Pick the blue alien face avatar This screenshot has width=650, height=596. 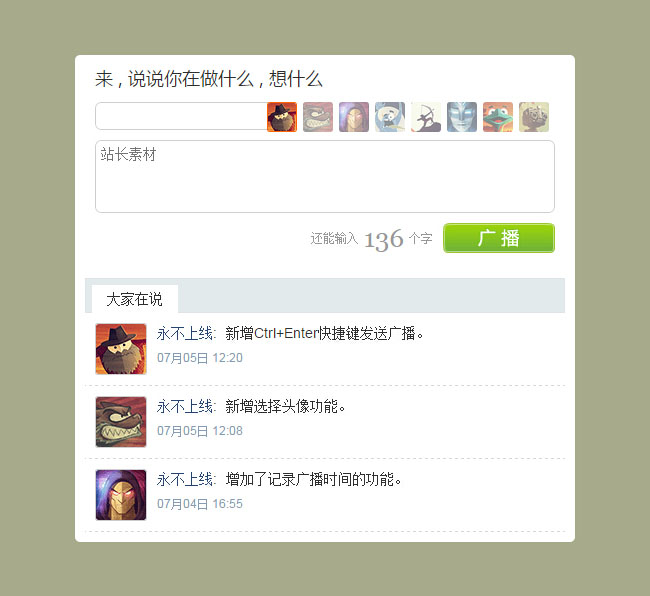pyautogui.click(x=462, y=117)
